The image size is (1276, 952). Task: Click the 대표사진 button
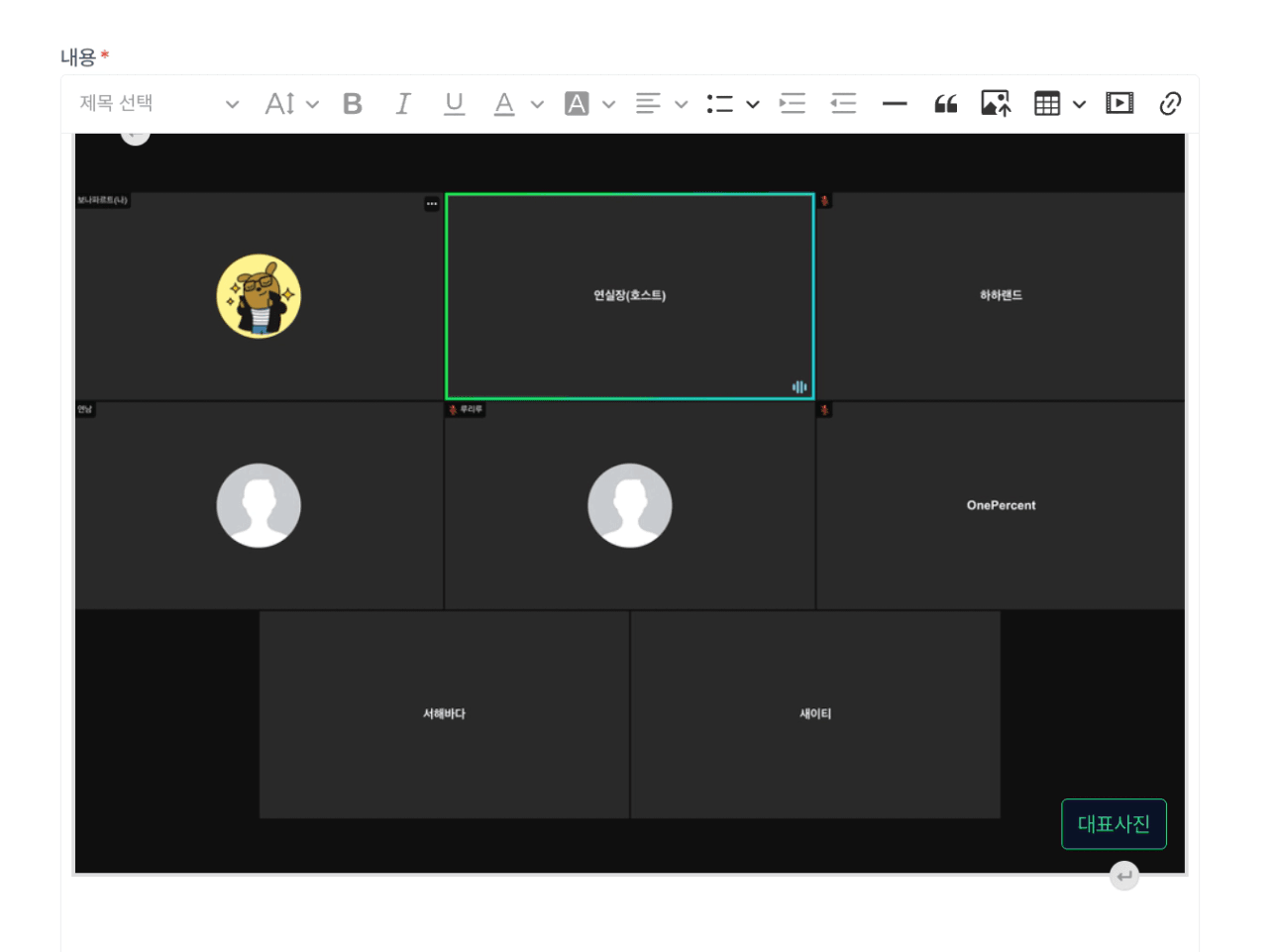1114,824
